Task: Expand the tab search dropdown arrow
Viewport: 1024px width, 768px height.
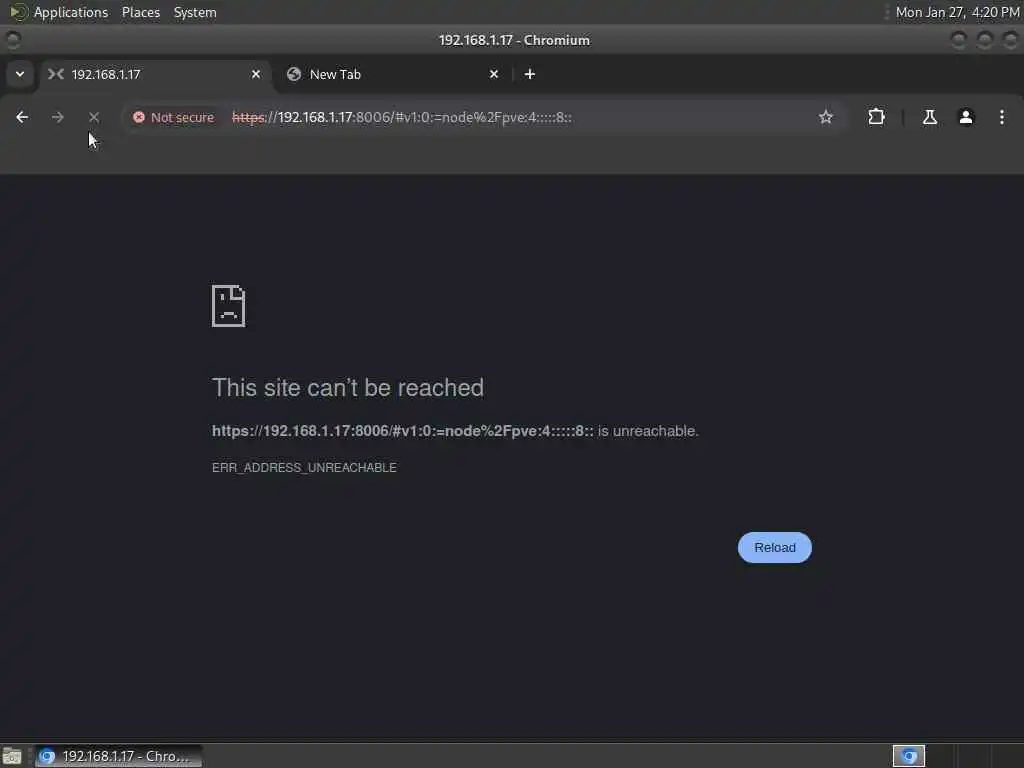Action: coord(20,74)
